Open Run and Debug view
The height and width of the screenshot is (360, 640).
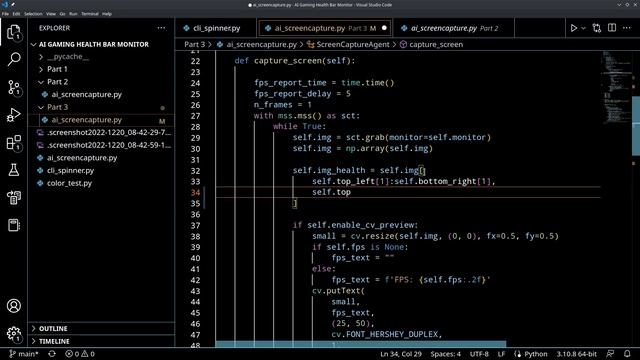click(x=13, y=115)
